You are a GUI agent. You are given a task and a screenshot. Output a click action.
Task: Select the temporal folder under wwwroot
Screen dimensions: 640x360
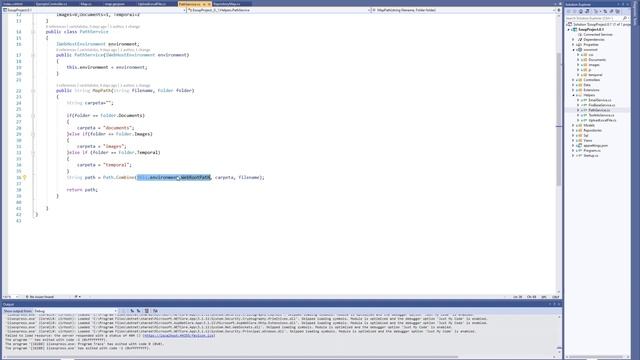[x=595, y=75]
